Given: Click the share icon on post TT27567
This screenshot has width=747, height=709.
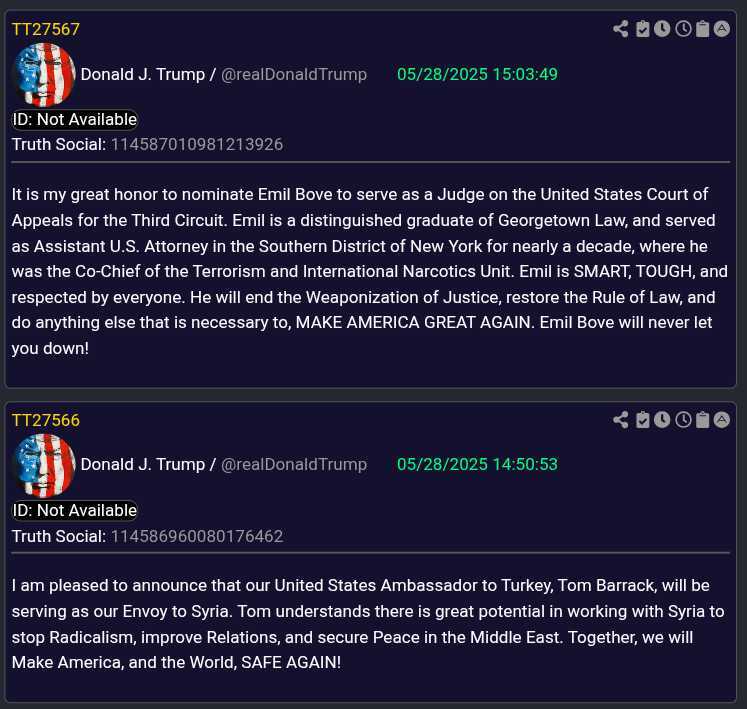Looking at the screenshot, I should (621, 29).
